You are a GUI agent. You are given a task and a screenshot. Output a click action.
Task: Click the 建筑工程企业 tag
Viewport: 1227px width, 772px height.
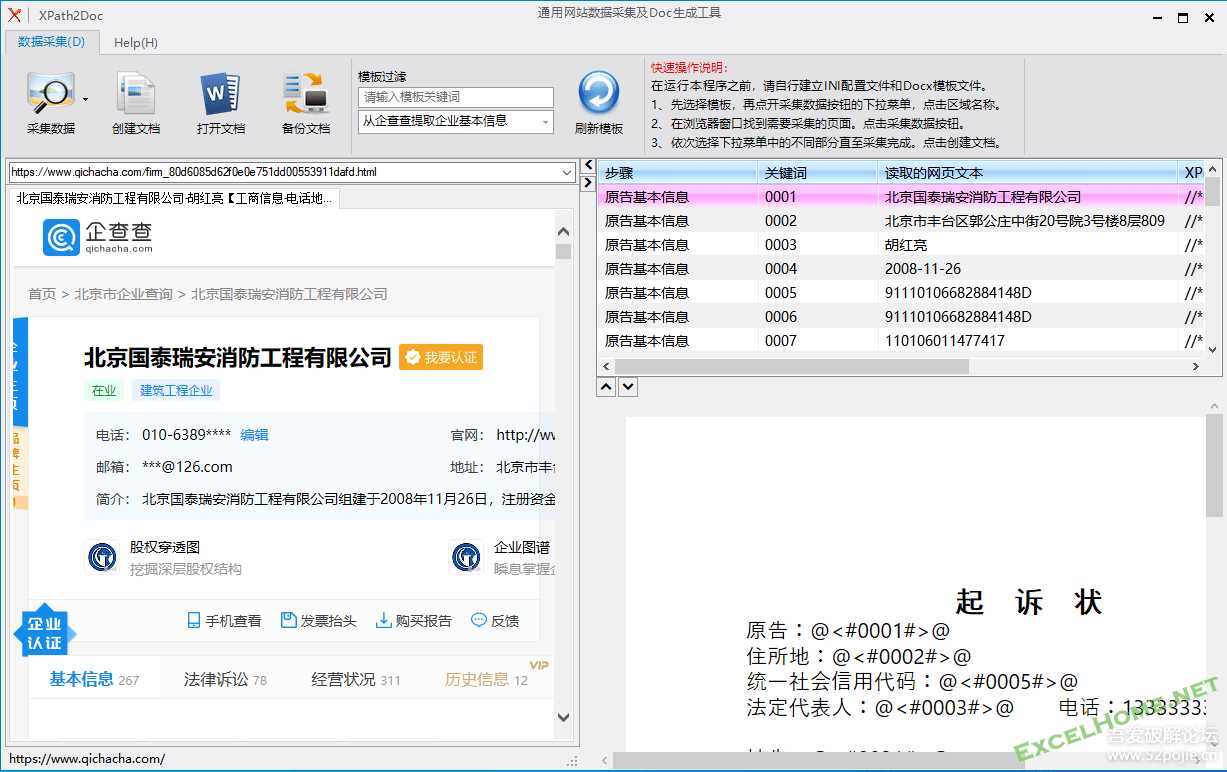tap(176, 391)
